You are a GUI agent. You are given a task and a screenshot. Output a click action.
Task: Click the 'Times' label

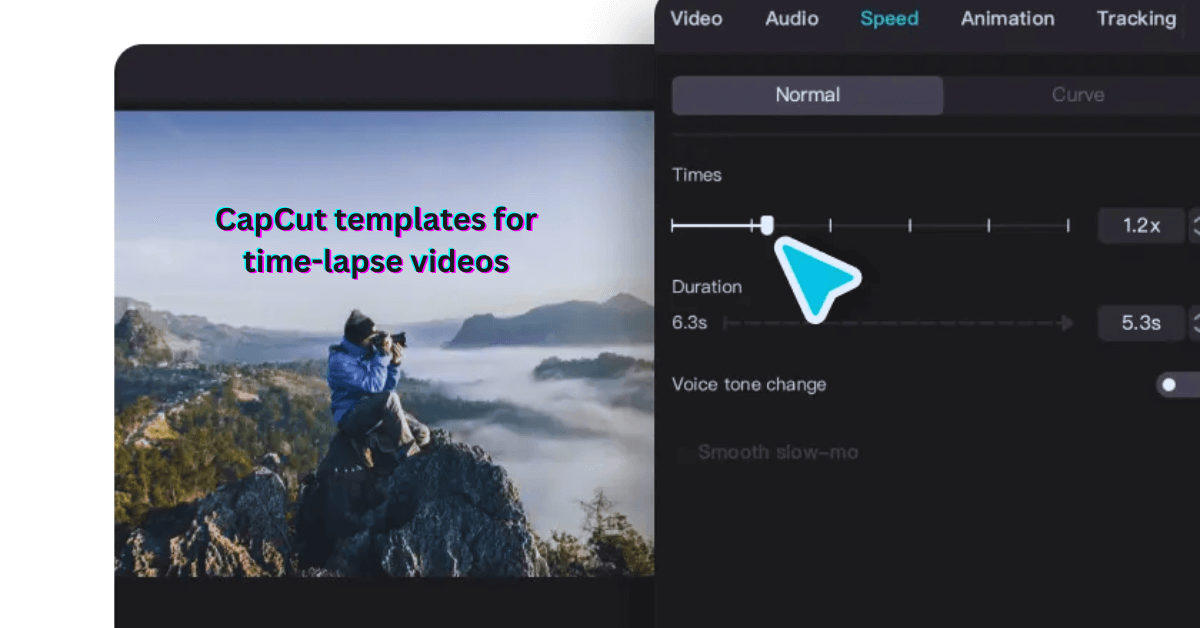click(697, 175)
